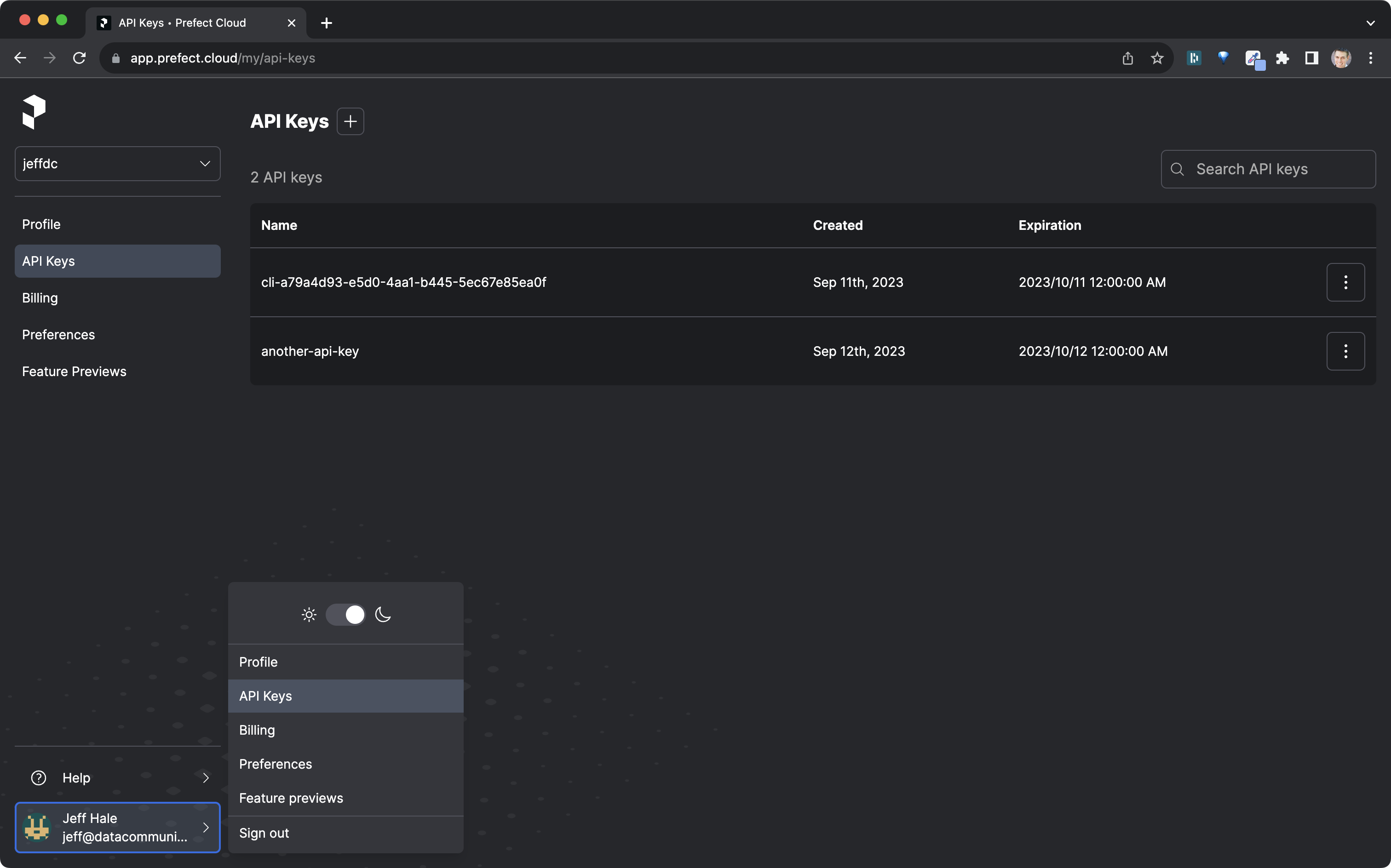Click the add API key plus icon
Image resolution: width=1391 pixels, height=868 pixels.
click(x=350, y=120)
